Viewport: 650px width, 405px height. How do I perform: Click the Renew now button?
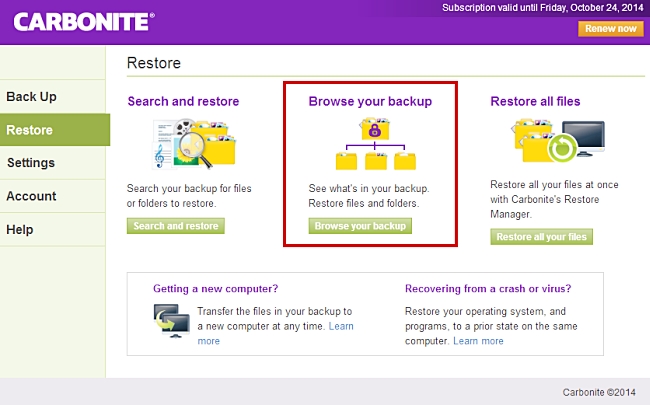click(x=611, y=29)
